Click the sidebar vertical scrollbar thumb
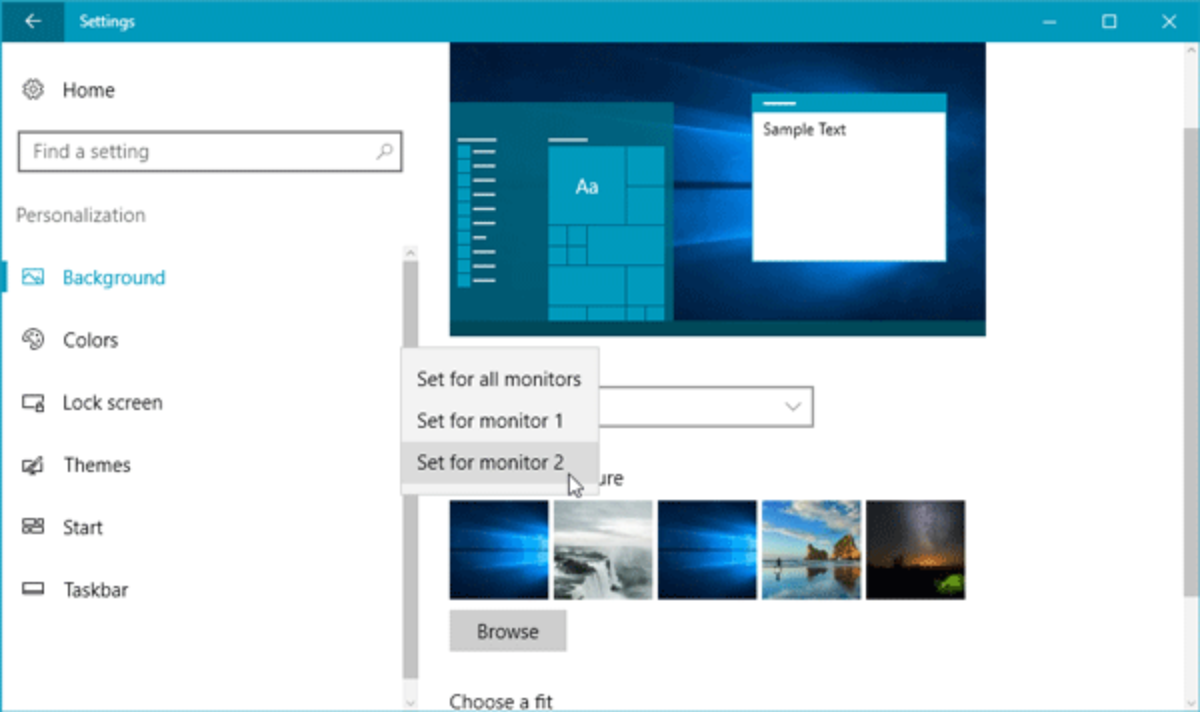The height and width of the screenshot is (712, 1200). 410,470
